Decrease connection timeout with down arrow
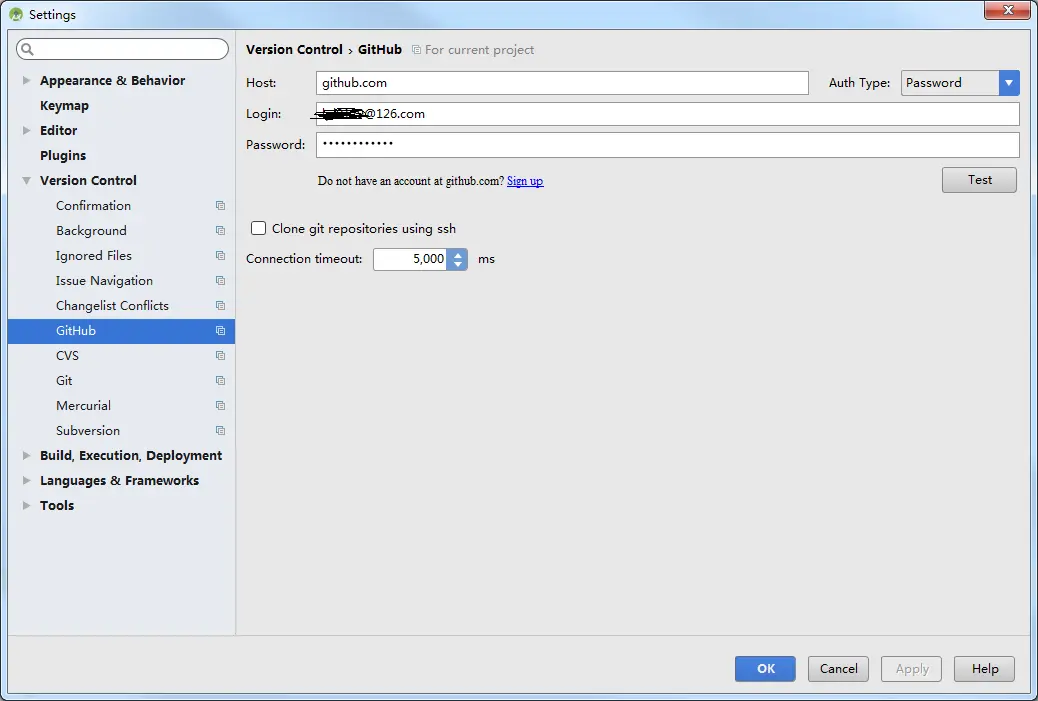Viewport: 1038px width, 701px height. (x=457, y=264)
